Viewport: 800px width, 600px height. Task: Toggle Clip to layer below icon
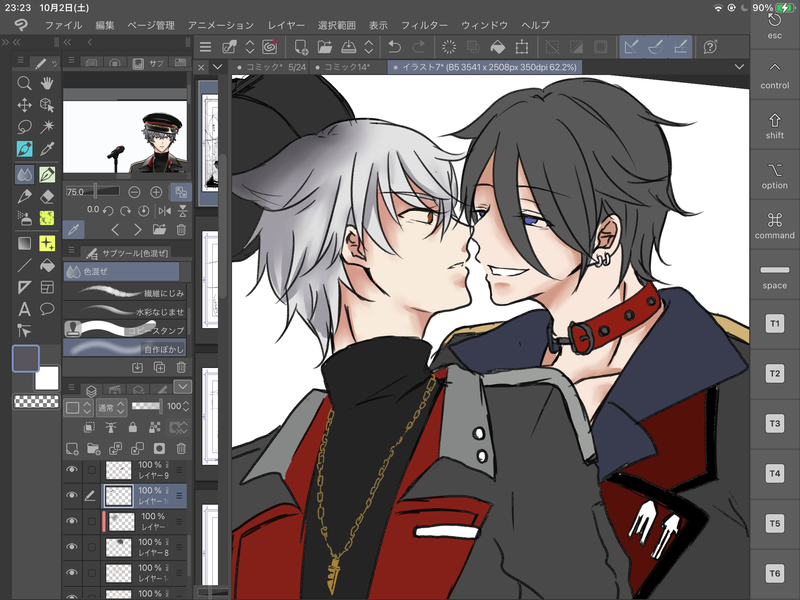click(x=89, y=428)
